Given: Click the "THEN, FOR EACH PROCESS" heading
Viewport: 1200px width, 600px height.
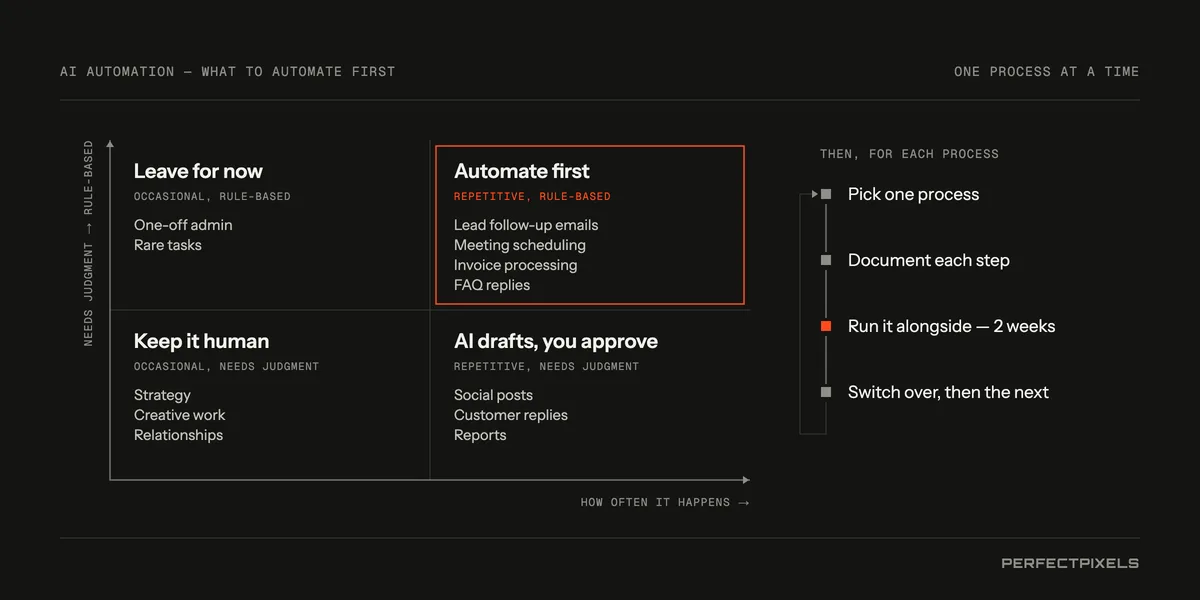Looking at the screenshot, I should coord(909,154).
